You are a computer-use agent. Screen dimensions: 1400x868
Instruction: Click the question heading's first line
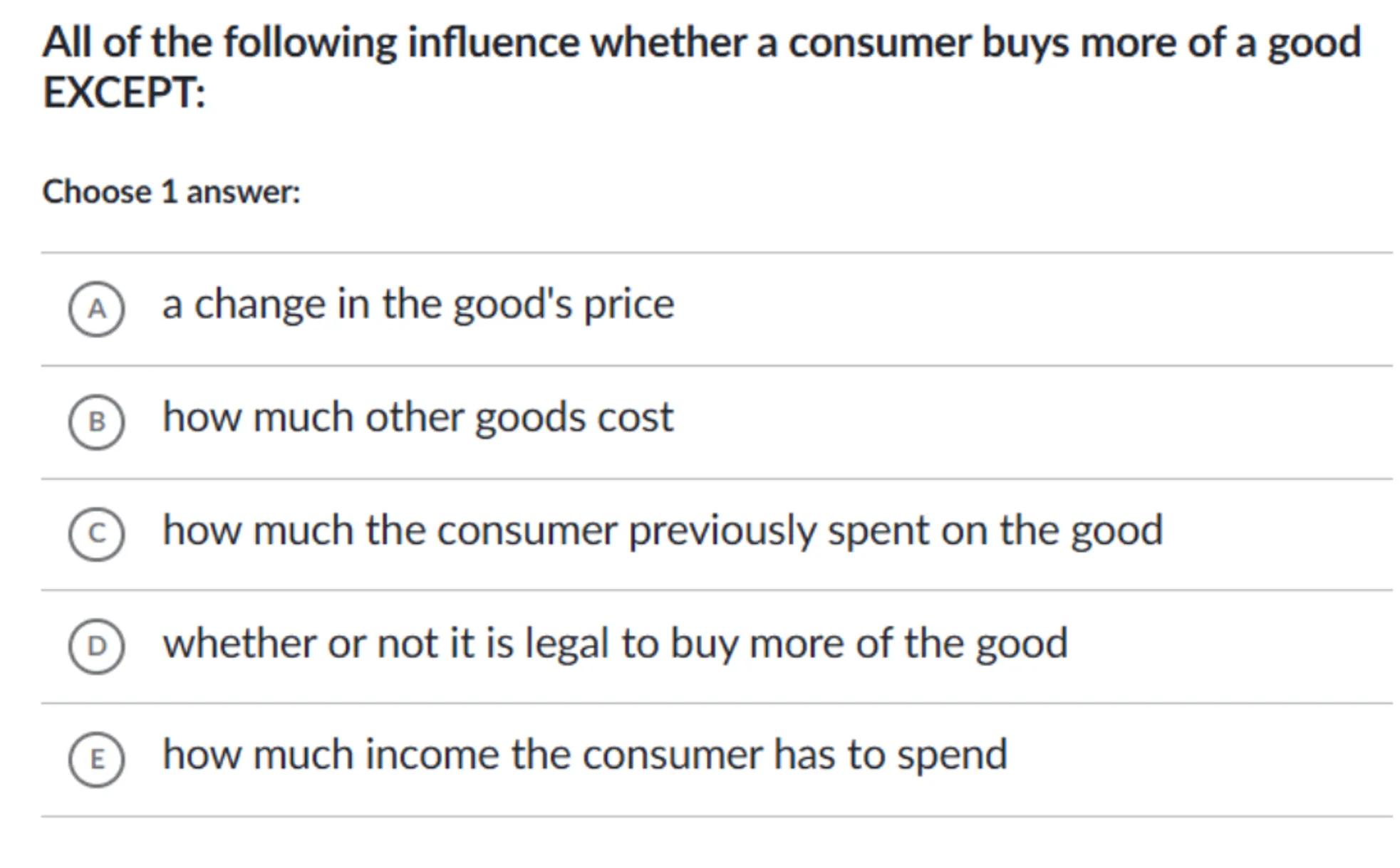coord(702,43)
